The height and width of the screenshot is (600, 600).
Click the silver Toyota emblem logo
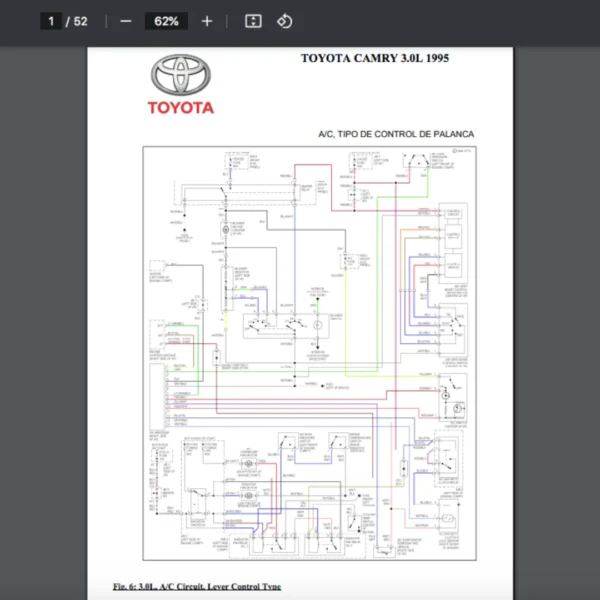(x=181, y=75)
